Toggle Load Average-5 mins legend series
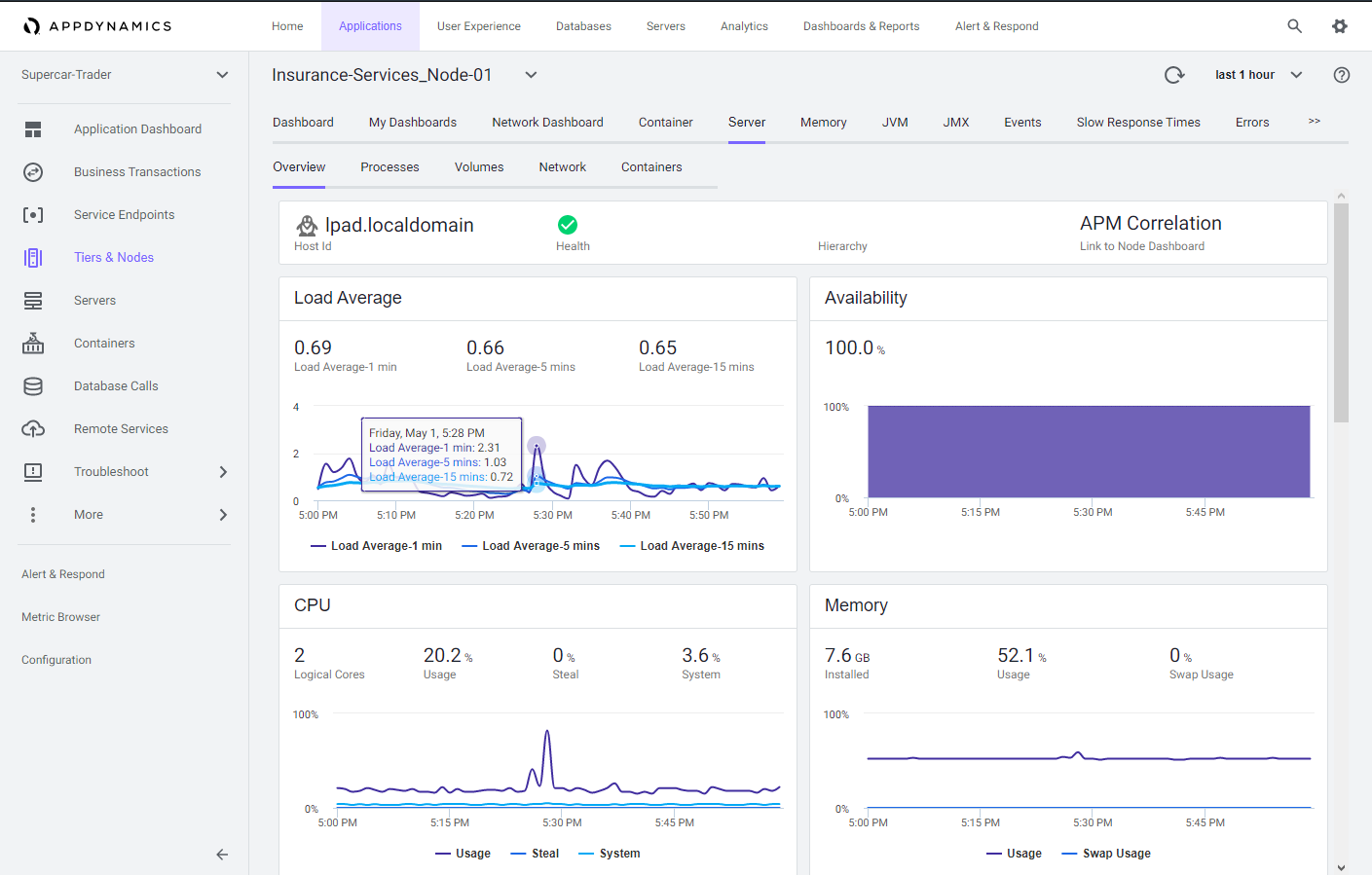 click(531, 546)
